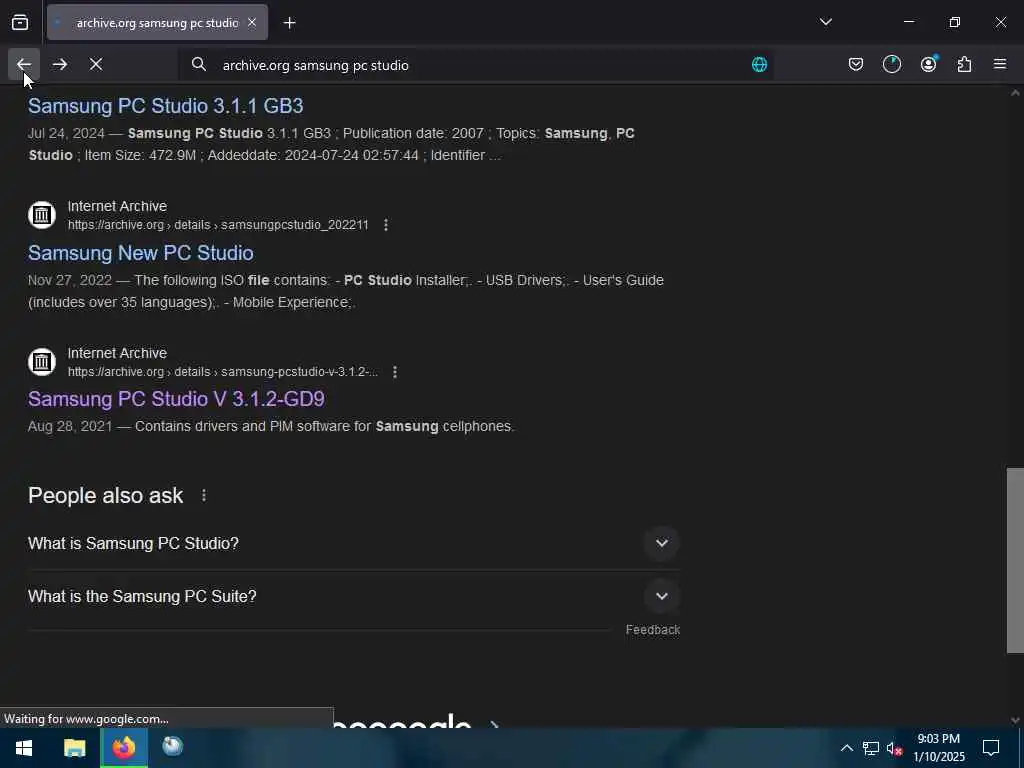Image resolution: width=1024 pixels, height=768 pixels.
Task: Expand What is Samsung PC Studio? question
Action: click(353, 543)
